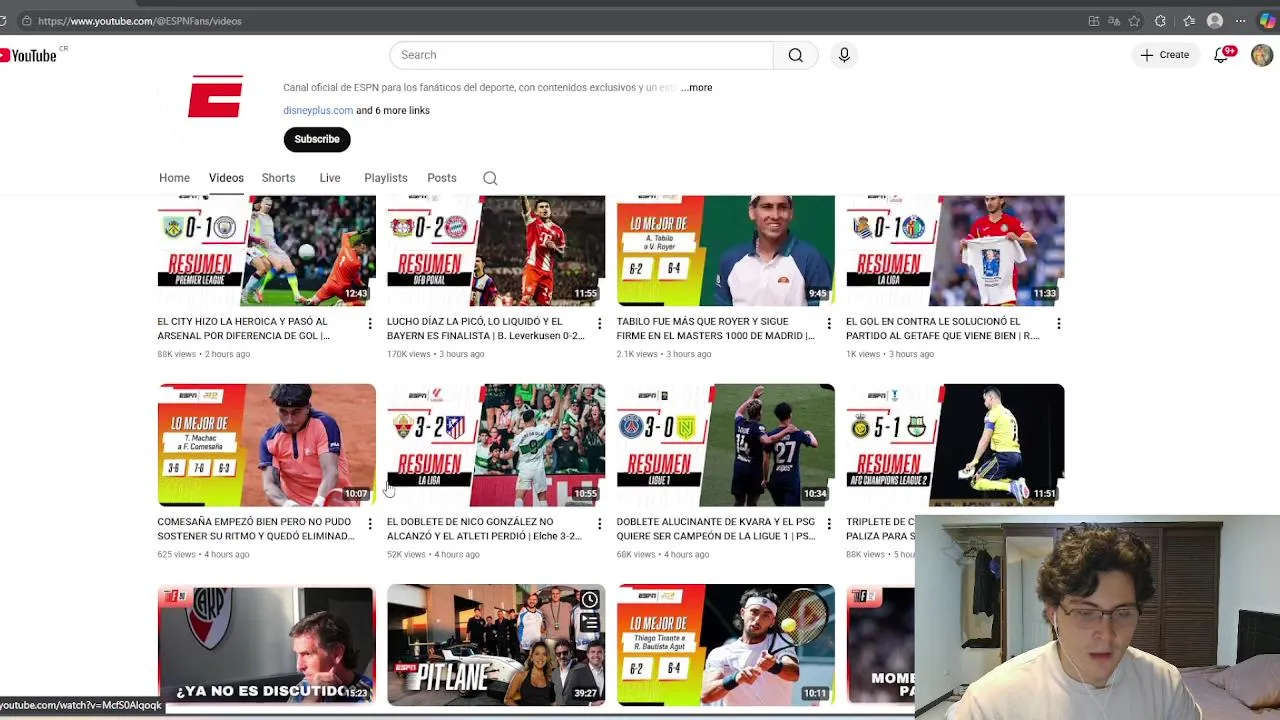
Task: Open options menu for El City Hizo La Heroica video
Action: 370,323
